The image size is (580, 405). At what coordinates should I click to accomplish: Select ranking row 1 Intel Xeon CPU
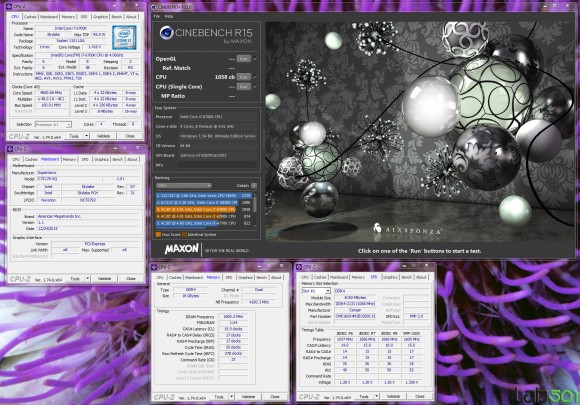[204, 195]
